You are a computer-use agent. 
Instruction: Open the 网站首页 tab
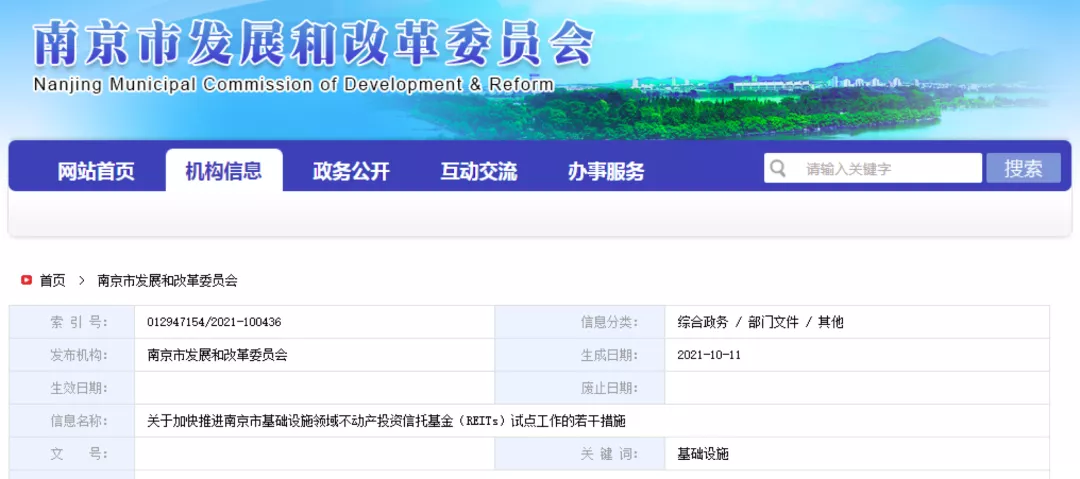point(96,171)
